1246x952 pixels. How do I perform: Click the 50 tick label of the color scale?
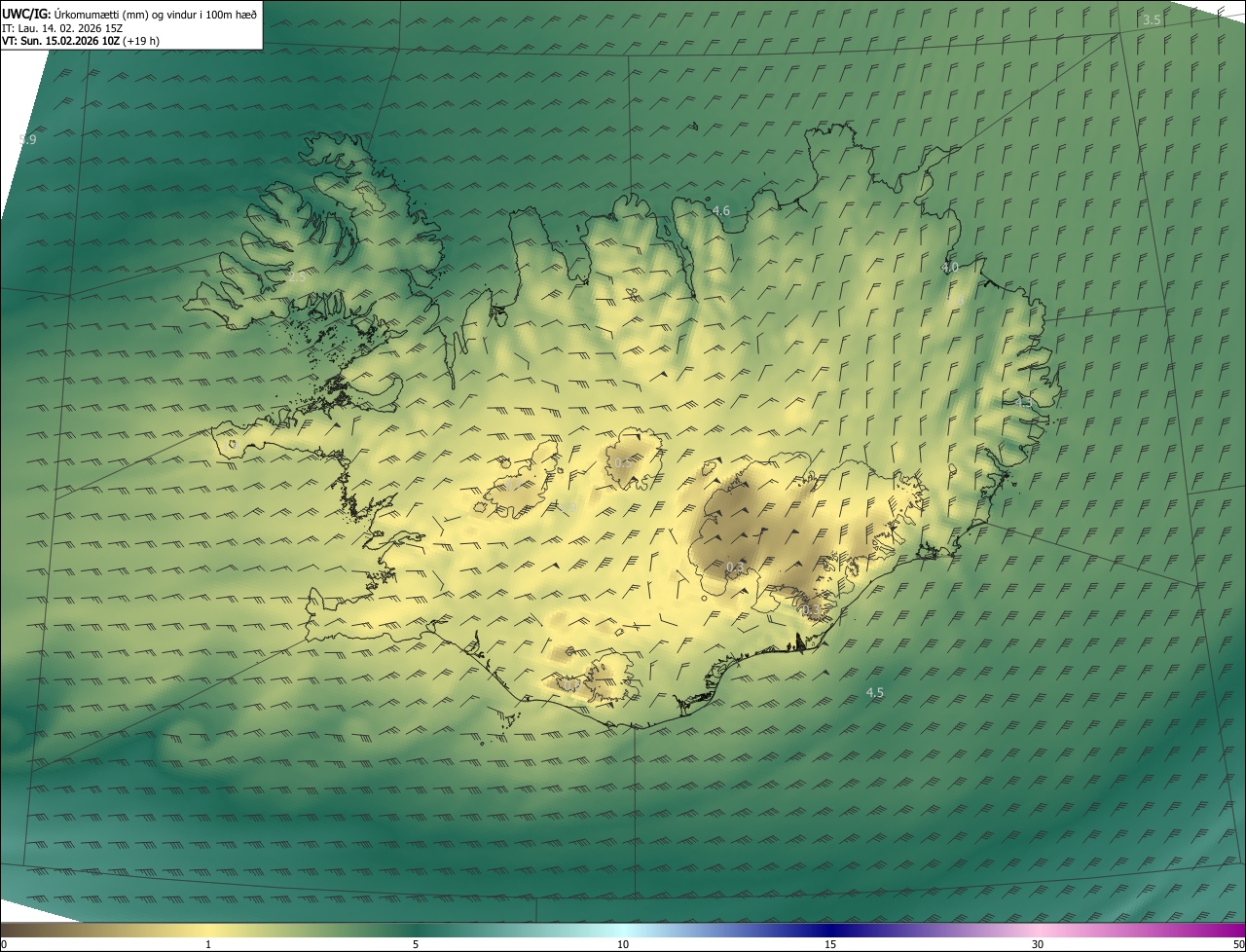point(1238,944)
